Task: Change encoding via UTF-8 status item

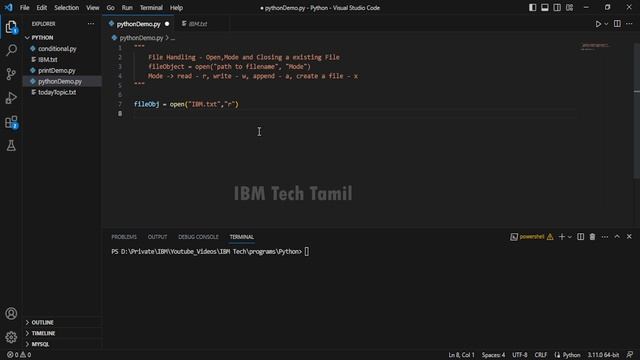Action: click(x=520, y=355)
